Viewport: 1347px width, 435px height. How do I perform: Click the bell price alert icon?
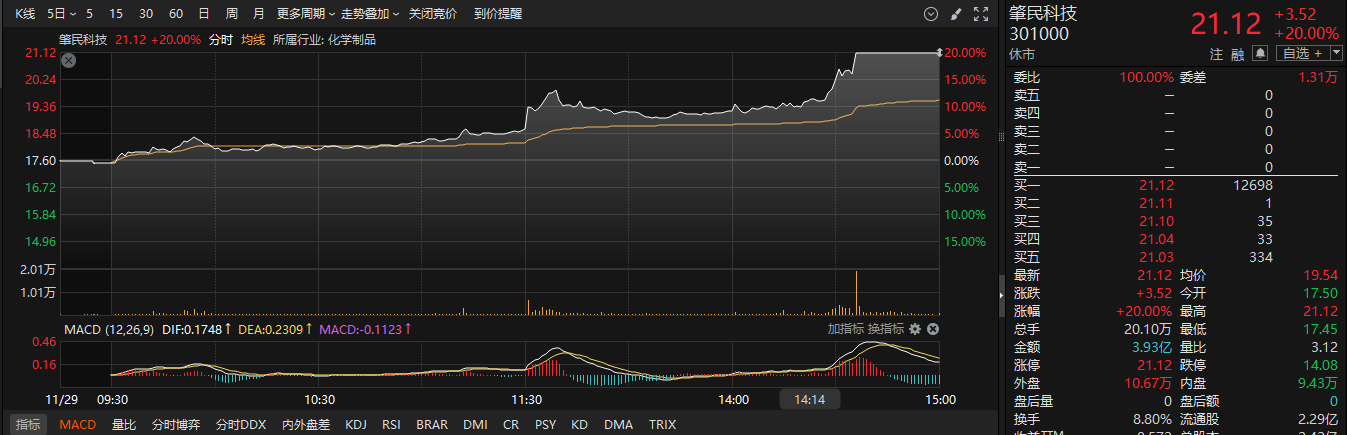[x=1260, y=53]
